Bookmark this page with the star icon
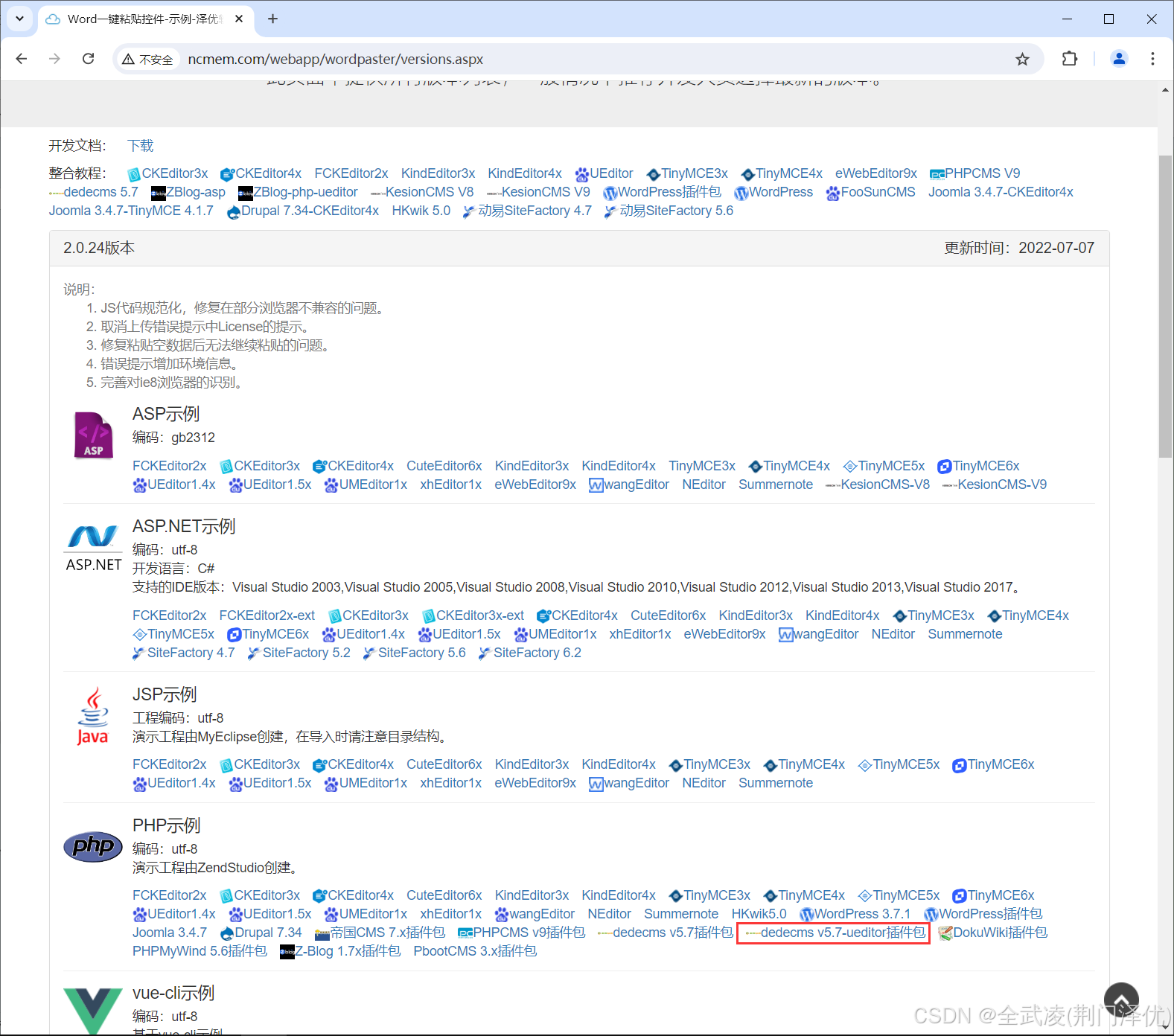This screenshot has height=1036, width=1174. (x=1022, y=59)
